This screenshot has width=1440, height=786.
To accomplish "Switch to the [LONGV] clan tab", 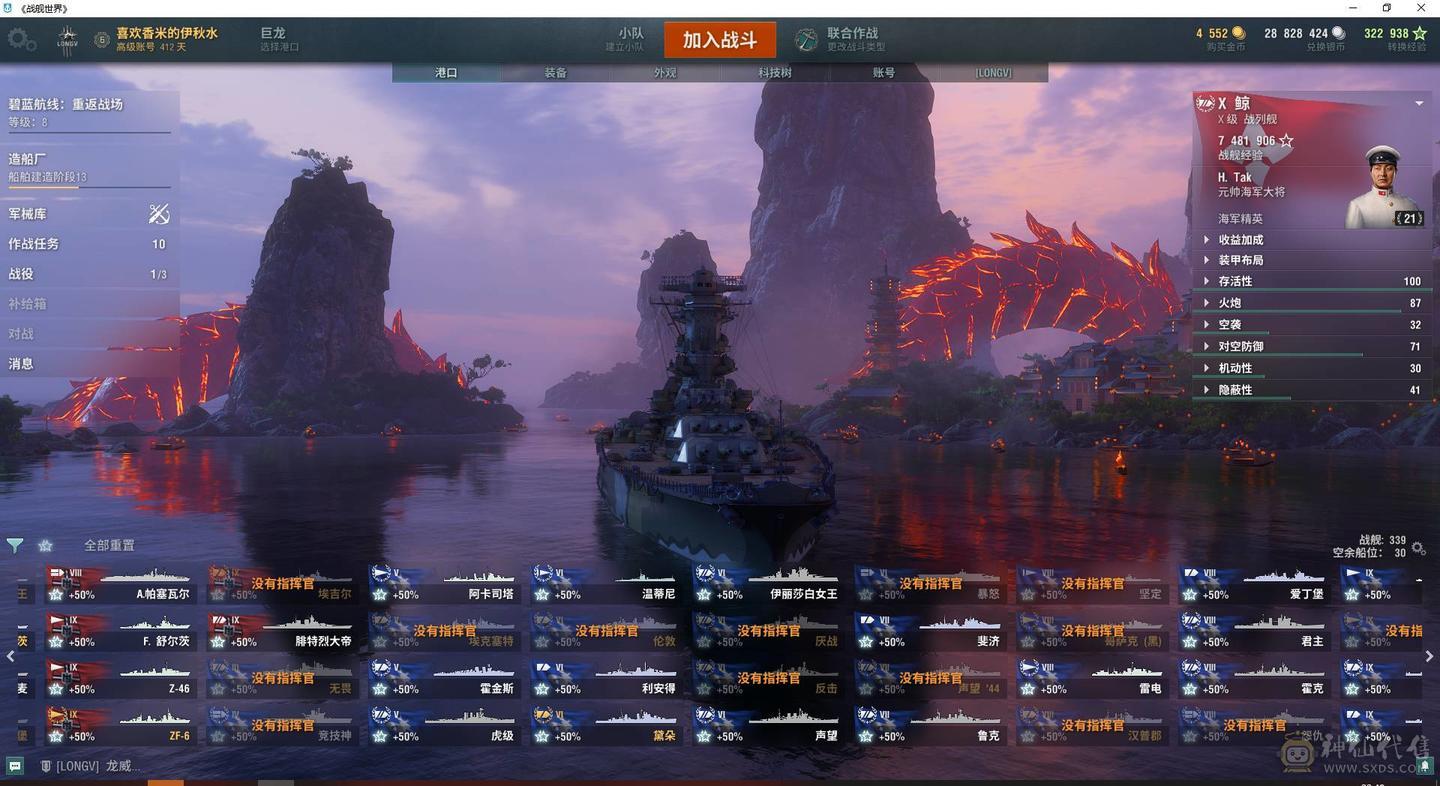I will click(994, 73).
